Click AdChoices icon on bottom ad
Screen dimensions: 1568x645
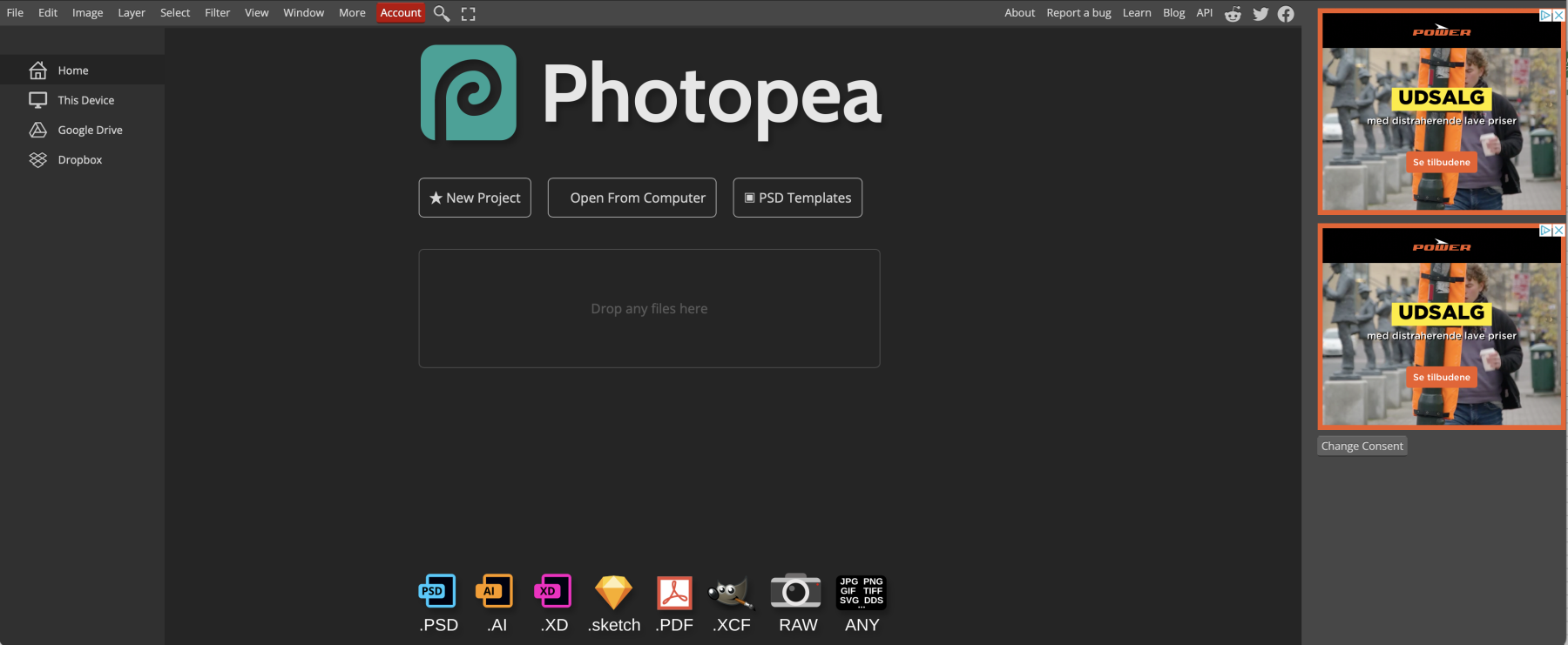click(x=1546, y=231)
